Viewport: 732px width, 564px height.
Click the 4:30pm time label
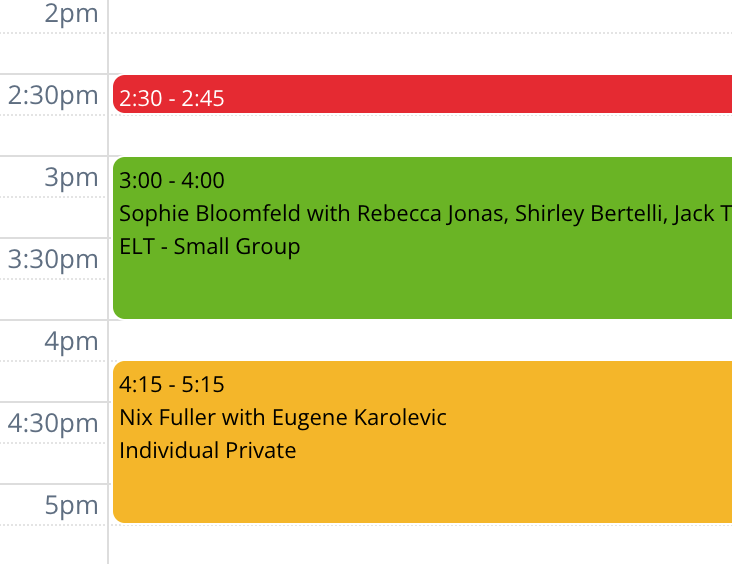[x=53, y=424]
